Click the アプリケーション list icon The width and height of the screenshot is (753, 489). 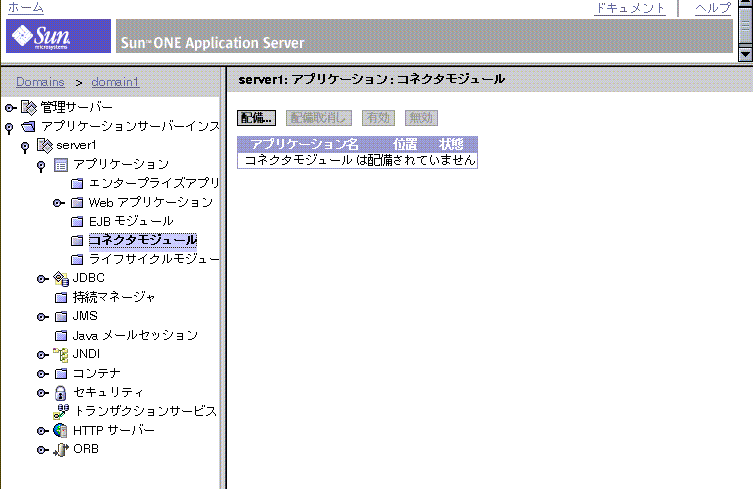pos(61,165)
